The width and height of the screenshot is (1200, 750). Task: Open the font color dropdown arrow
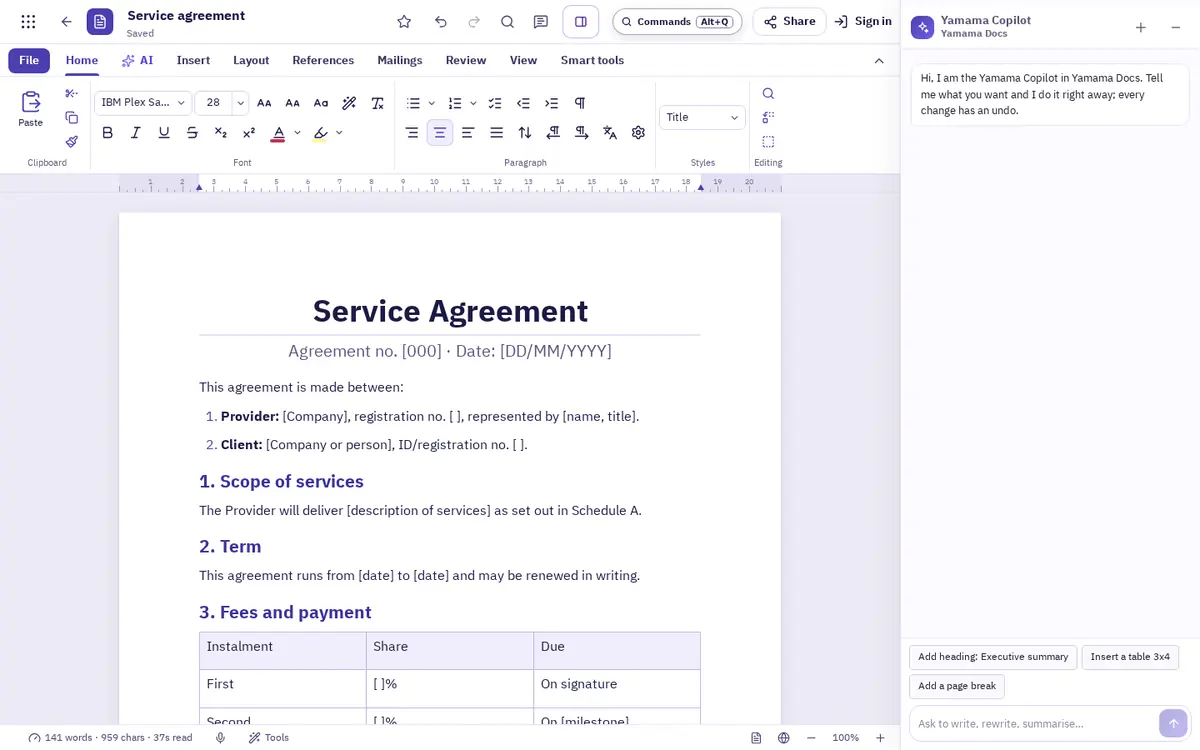pos(297,132)
